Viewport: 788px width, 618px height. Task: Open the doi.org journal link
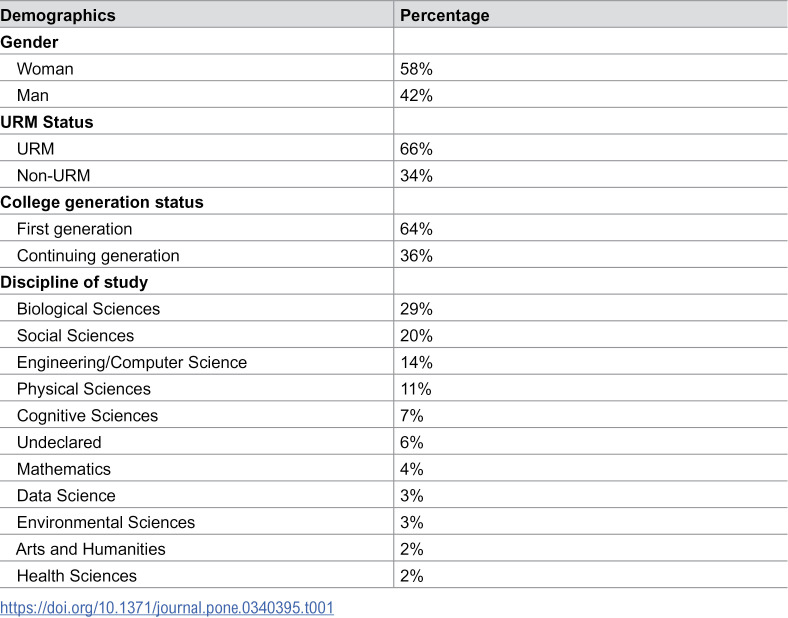(x=167, y=607)
